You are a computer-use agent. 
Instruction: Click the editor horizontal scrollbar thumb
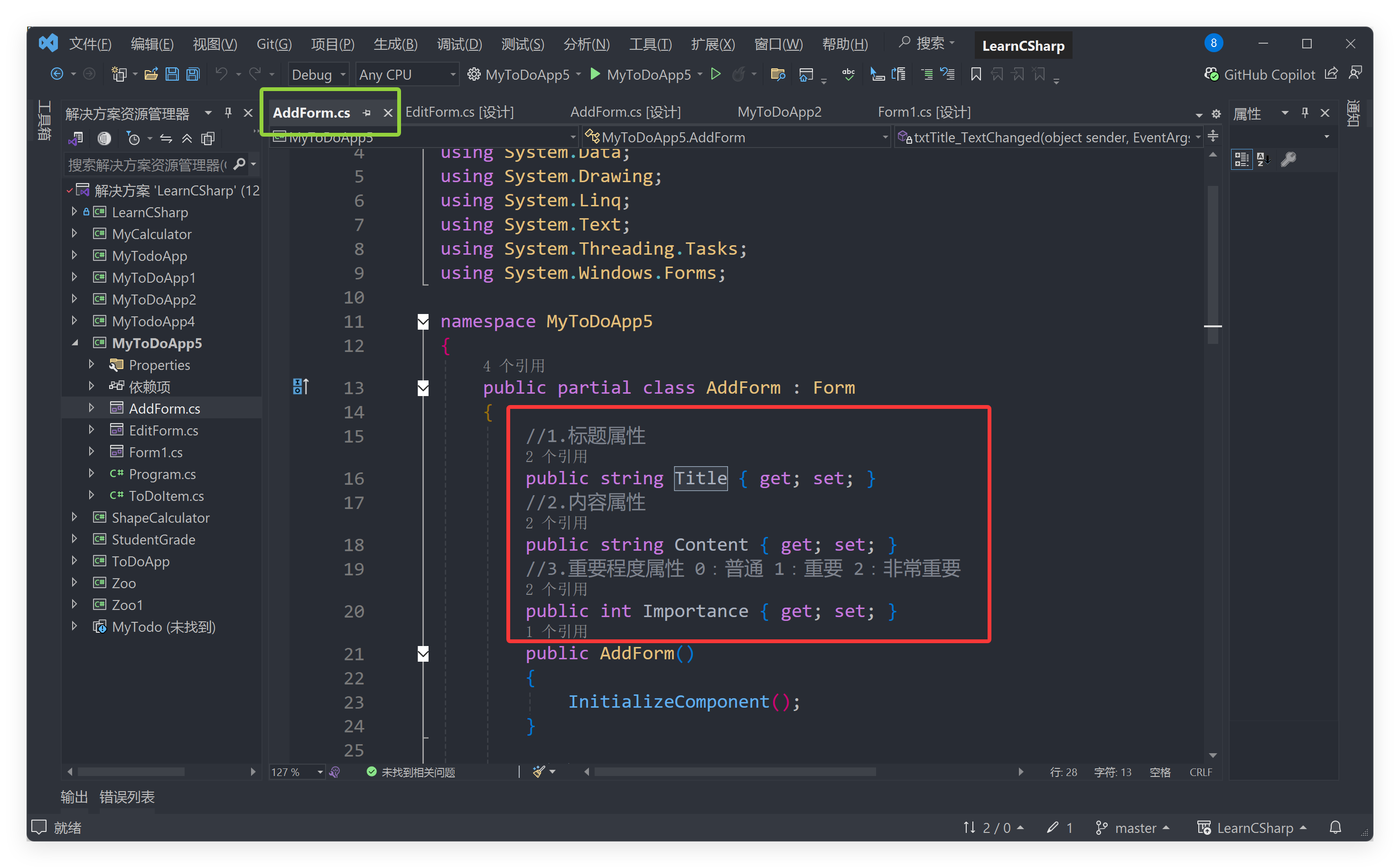click(735, 772)
